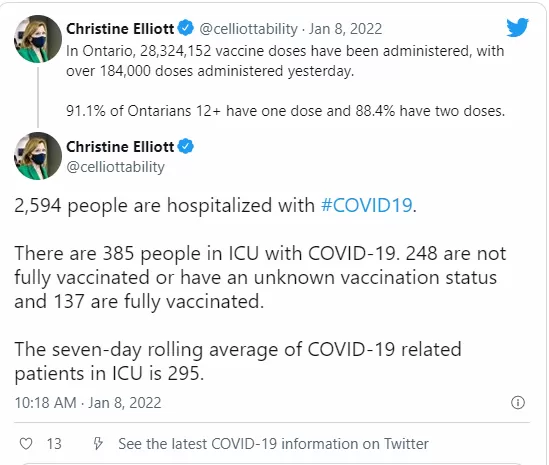Image resolution: width=549 pixels, height=465 pixels.
Task: Click the Twitter bird logo
Action: (517, 27)
